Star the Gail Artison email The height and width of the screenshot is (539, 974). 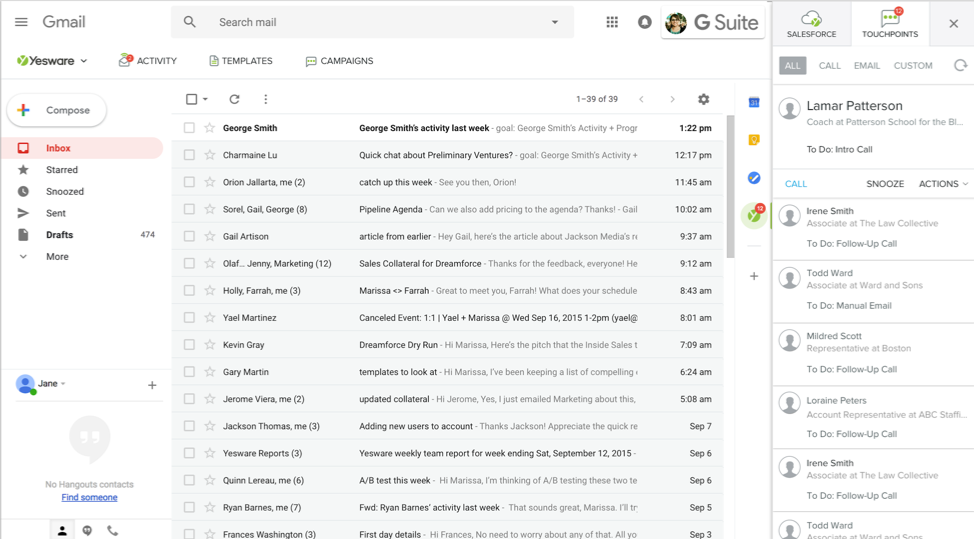pyautogui.click(x=210, y=237)
